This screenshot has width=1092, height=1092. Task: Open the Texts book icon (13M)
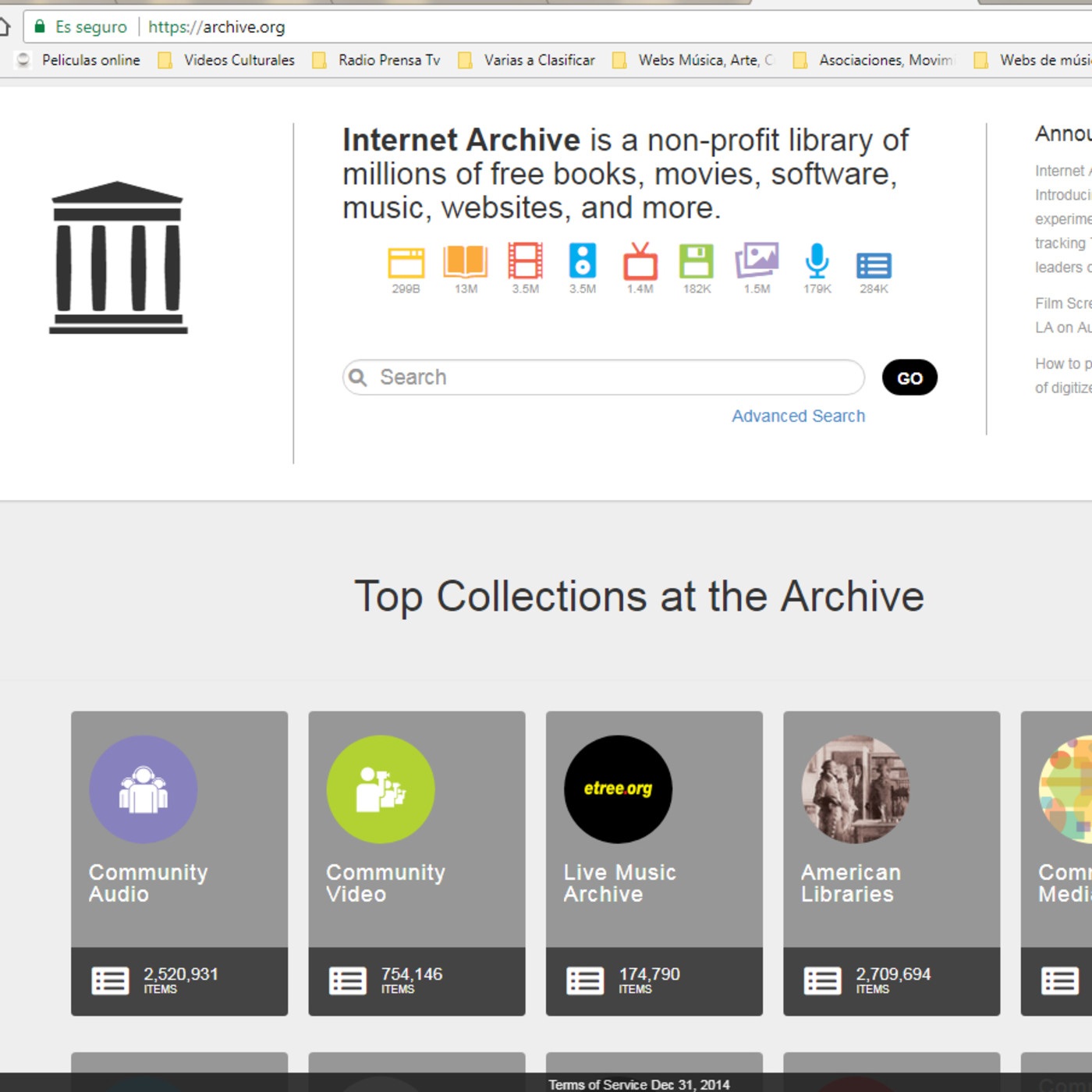(466, 261)
